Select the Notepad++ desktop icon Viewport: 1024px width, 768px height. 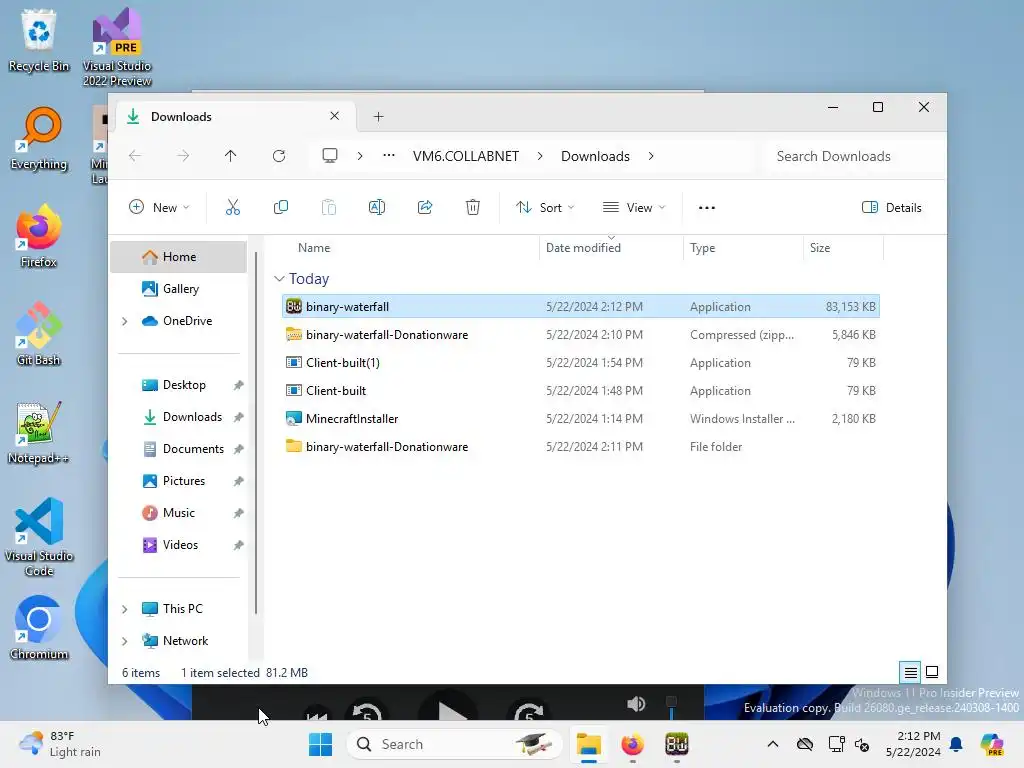coord(39,432)
